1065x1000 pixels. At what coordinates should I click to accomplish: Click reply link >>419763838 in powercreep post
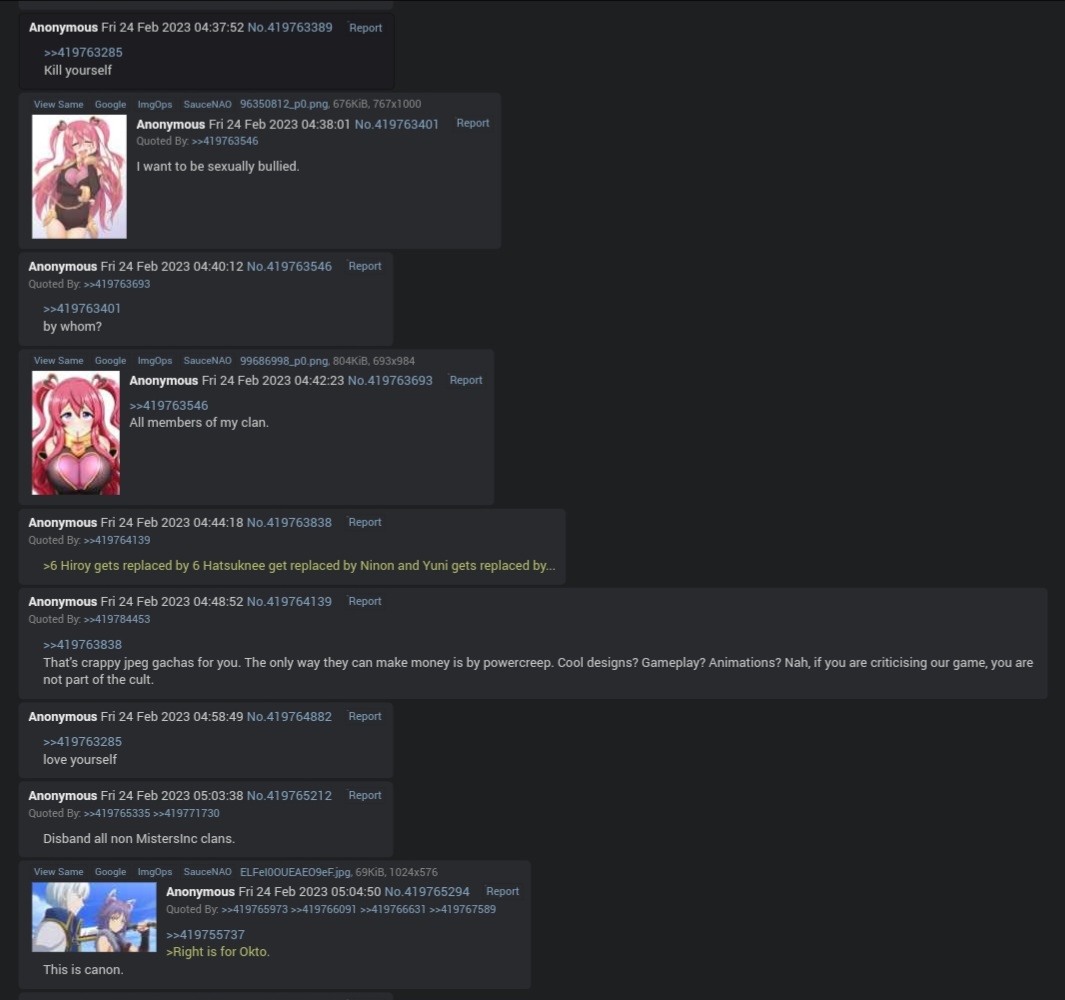click(x=82, y=645)
